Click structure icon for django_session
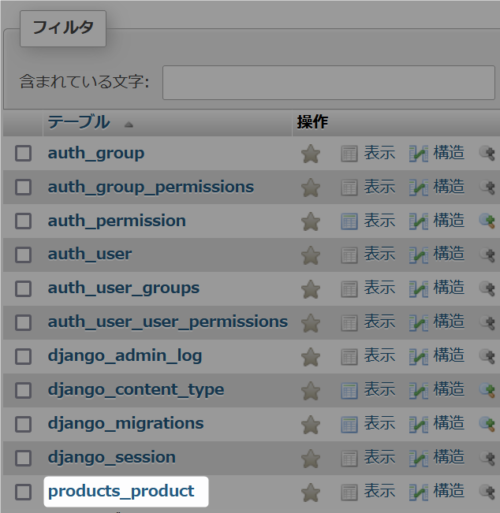 (418, 458)
